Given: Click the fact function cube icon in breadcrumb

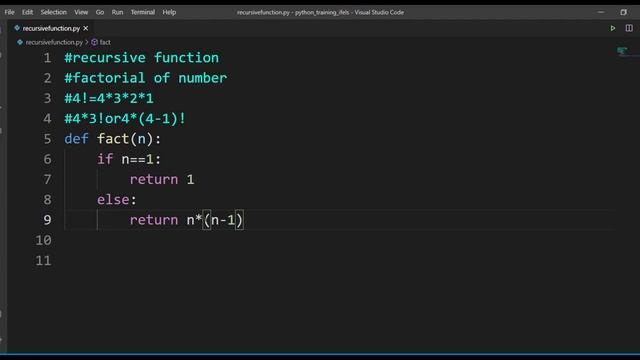Looking at the screenshot, I should 95,42.
